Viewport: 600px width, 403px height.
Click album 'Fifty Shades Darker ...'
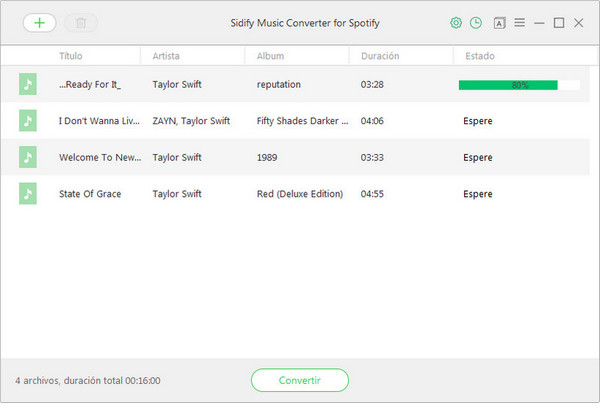(302, 121)
